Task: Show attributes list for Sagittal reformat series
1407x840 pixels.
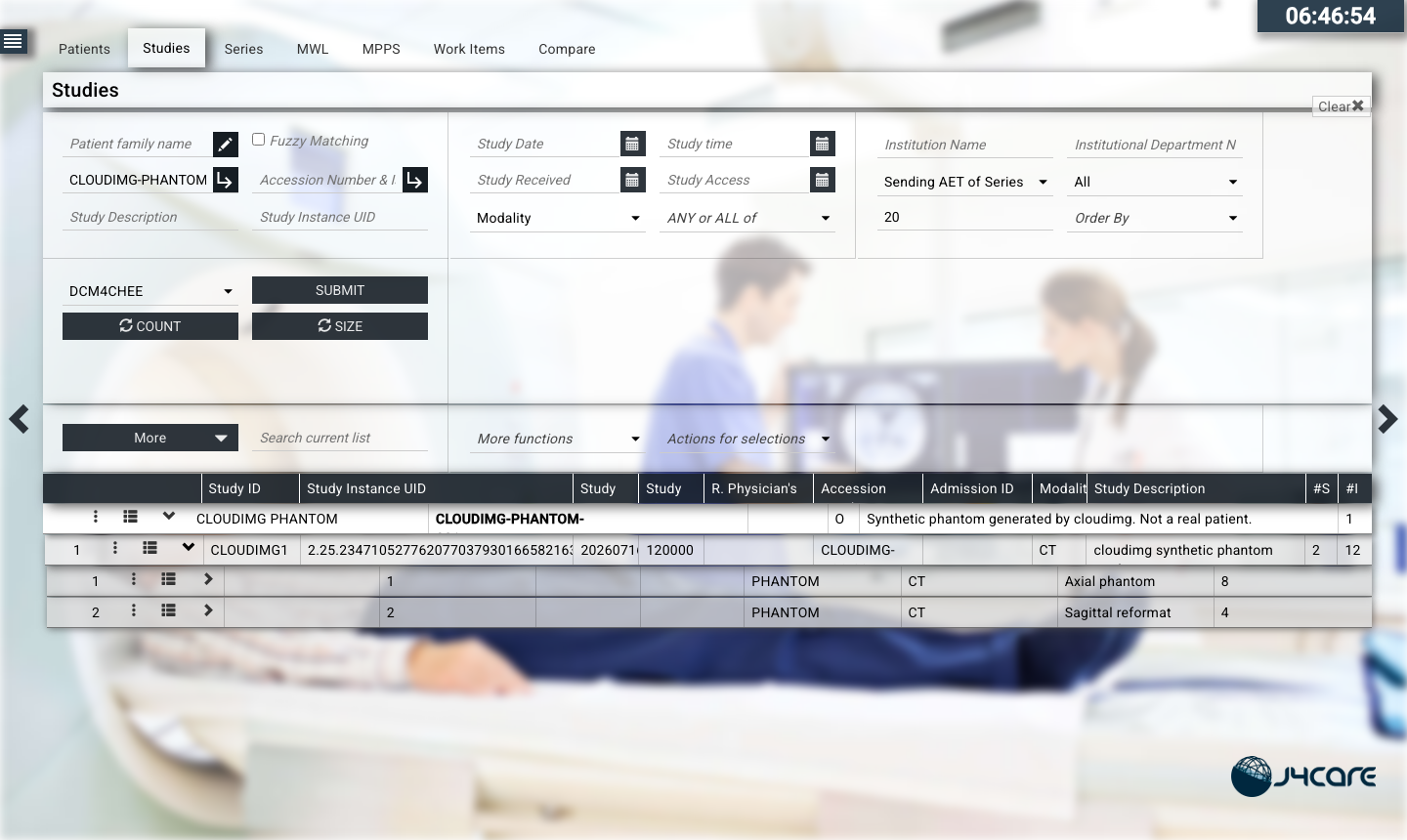Action: coord(168,610)
